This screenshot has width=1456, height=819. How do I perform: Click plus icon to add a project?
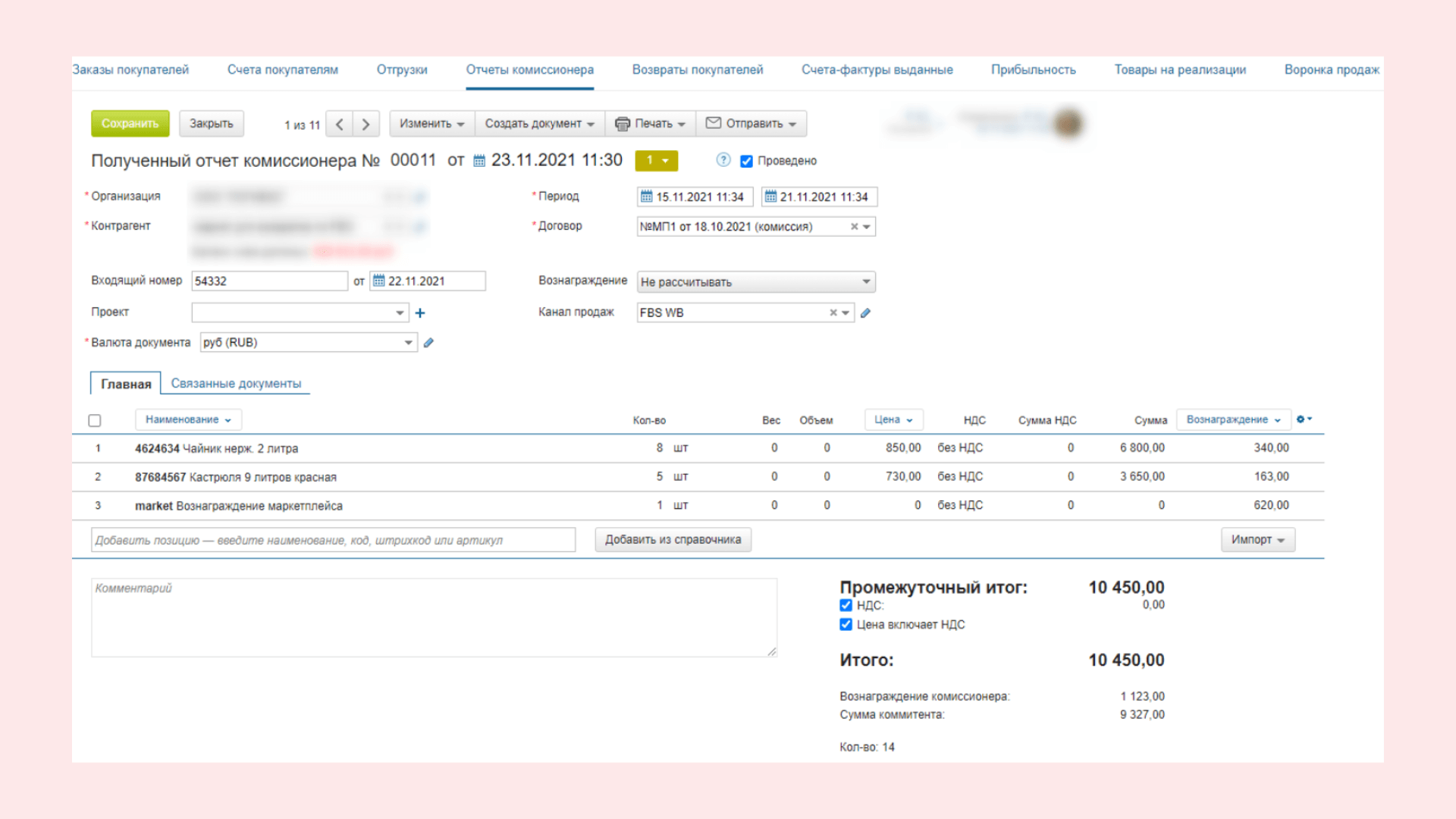click(420, 312)
